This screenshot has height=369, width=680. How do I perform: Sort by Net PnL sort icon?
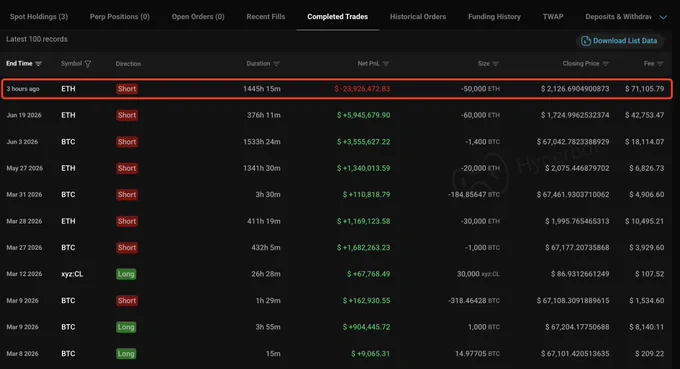pos(386,64)
